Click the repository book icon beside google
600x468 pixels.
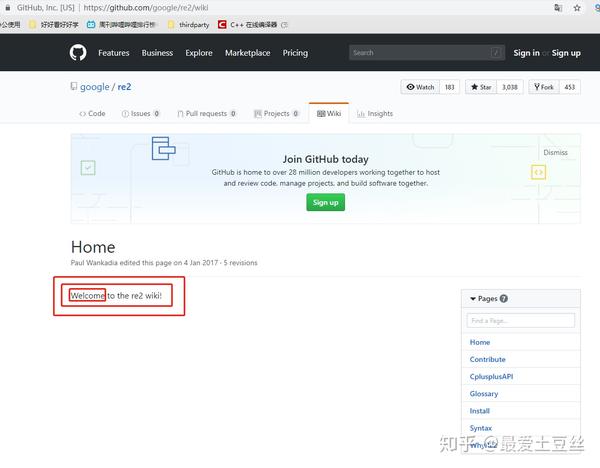point(74,86)
